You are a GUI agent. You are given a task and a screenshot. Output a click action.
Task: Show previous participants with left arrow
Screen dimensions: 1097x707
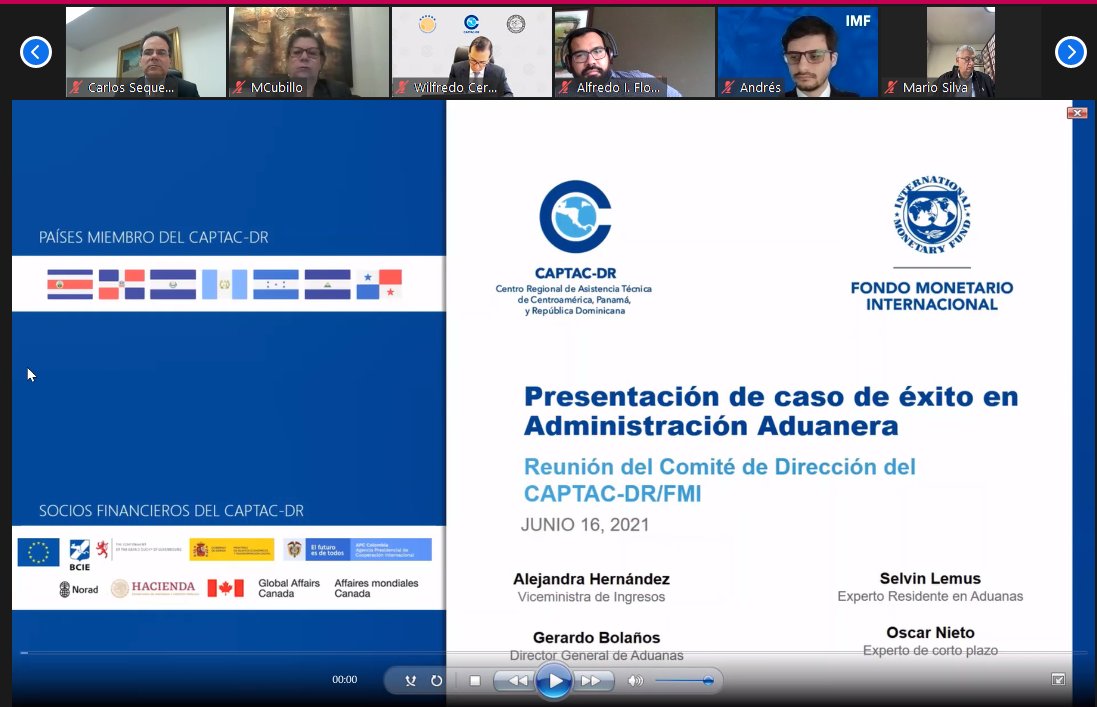click(x=36, y=52)
